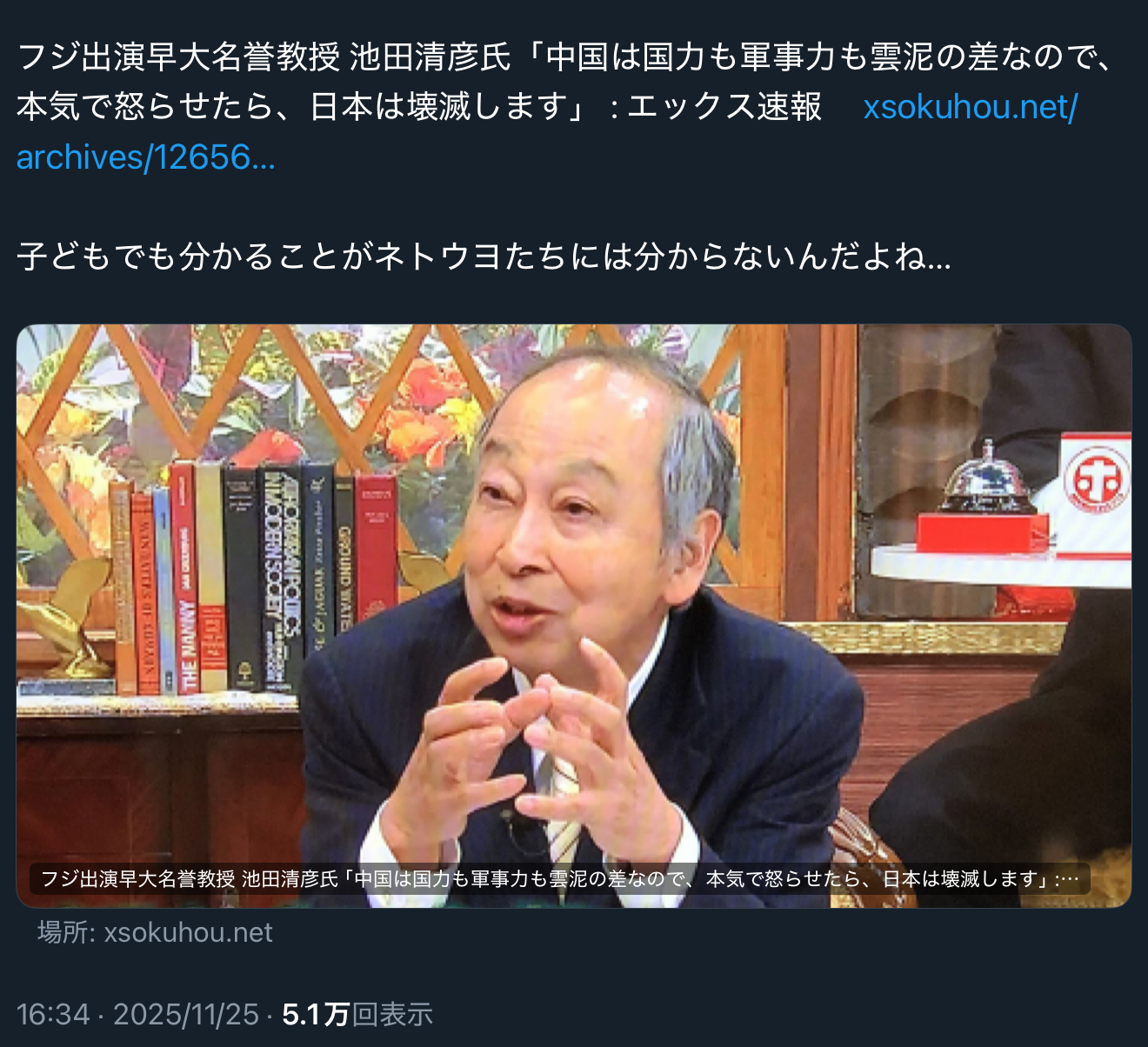Click the card caption overlay headline text
The image size is (1148, 1047).
pyautogui.click(x=560, y=879)
